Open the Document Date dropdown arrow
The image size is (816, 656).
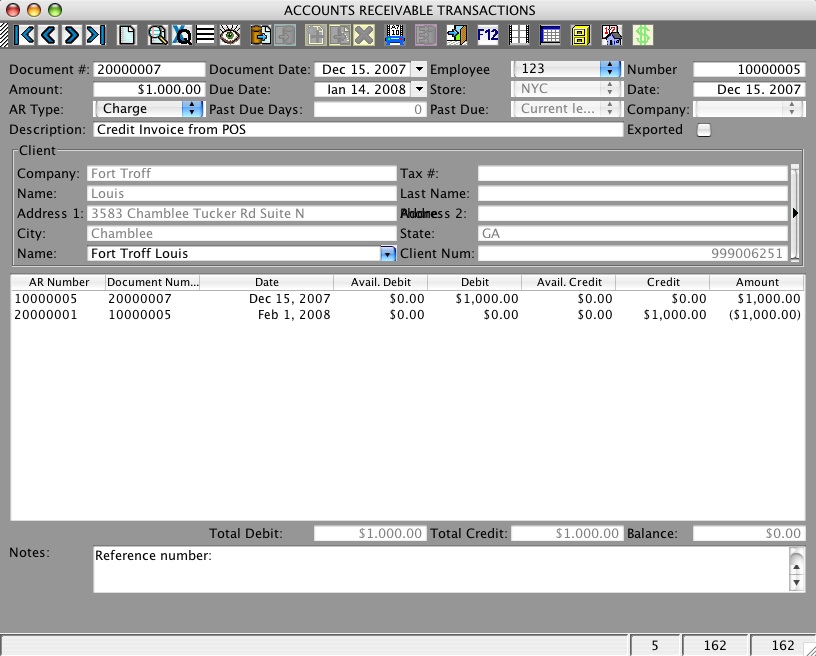(419, 69)
